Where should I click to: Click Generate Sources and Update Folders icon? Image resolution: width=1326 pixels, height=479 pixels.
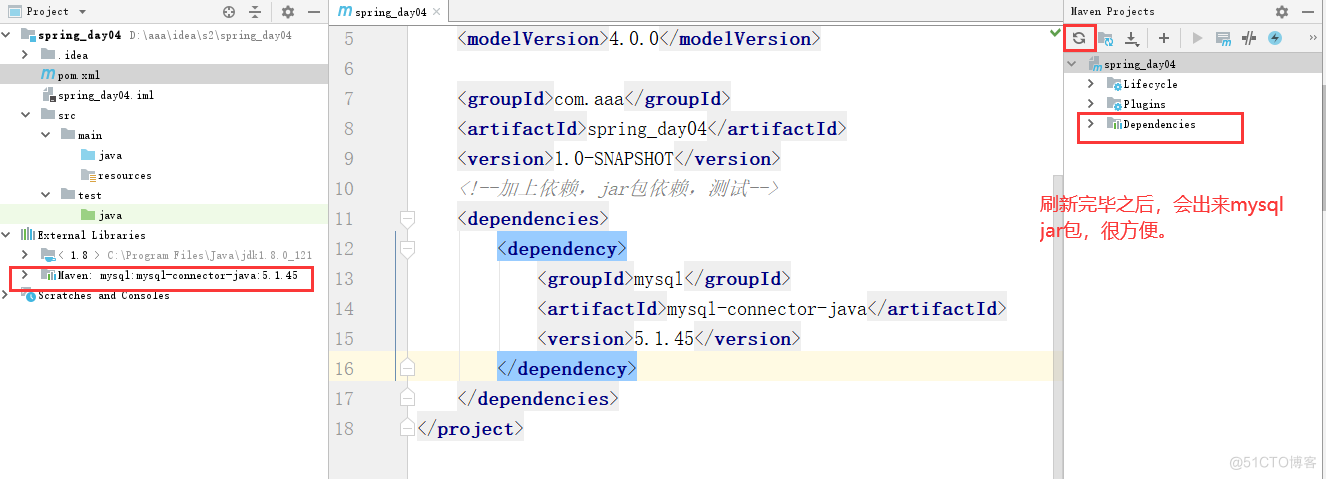[x=1105, y=38]
